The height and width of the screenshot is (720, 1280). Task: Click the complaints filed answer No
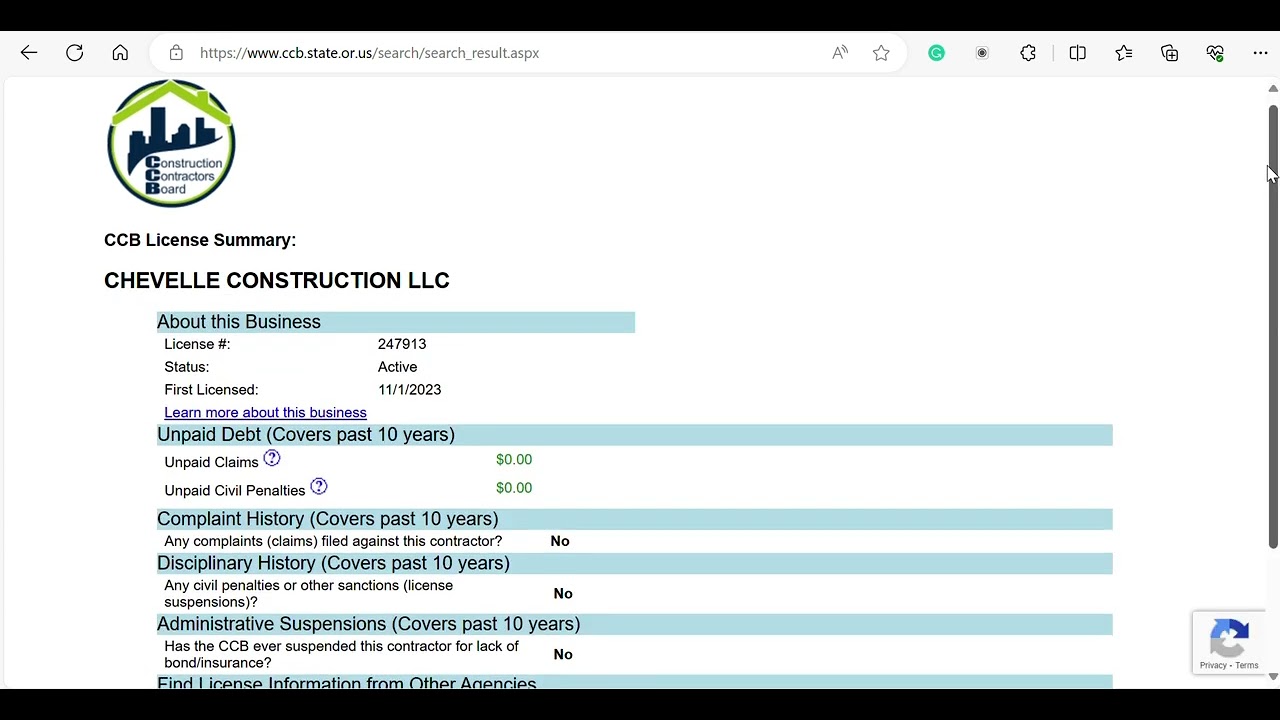(560, 541)
